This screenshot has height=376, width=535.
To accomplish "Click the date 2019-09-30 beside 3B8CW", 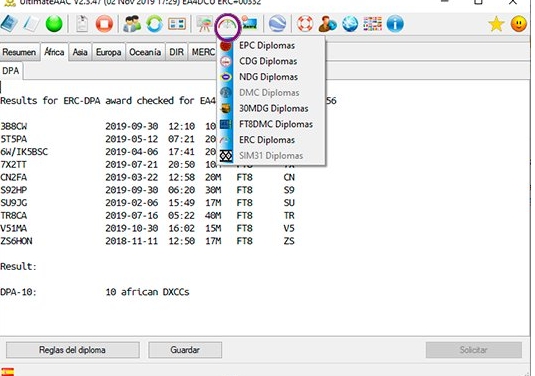I will (132, 127).
